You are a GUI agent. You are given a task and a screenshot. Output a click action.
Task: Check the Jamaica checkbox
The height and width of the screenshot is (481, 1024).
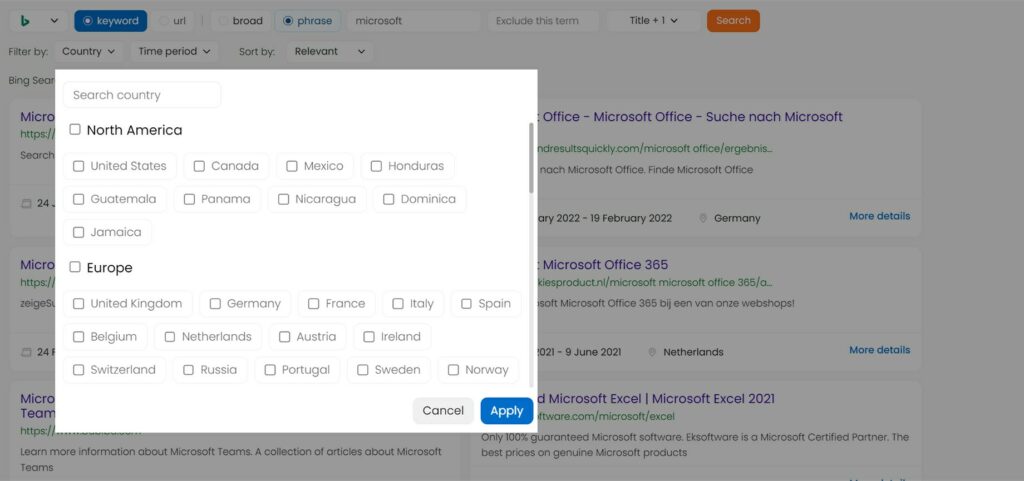[78, 232]
